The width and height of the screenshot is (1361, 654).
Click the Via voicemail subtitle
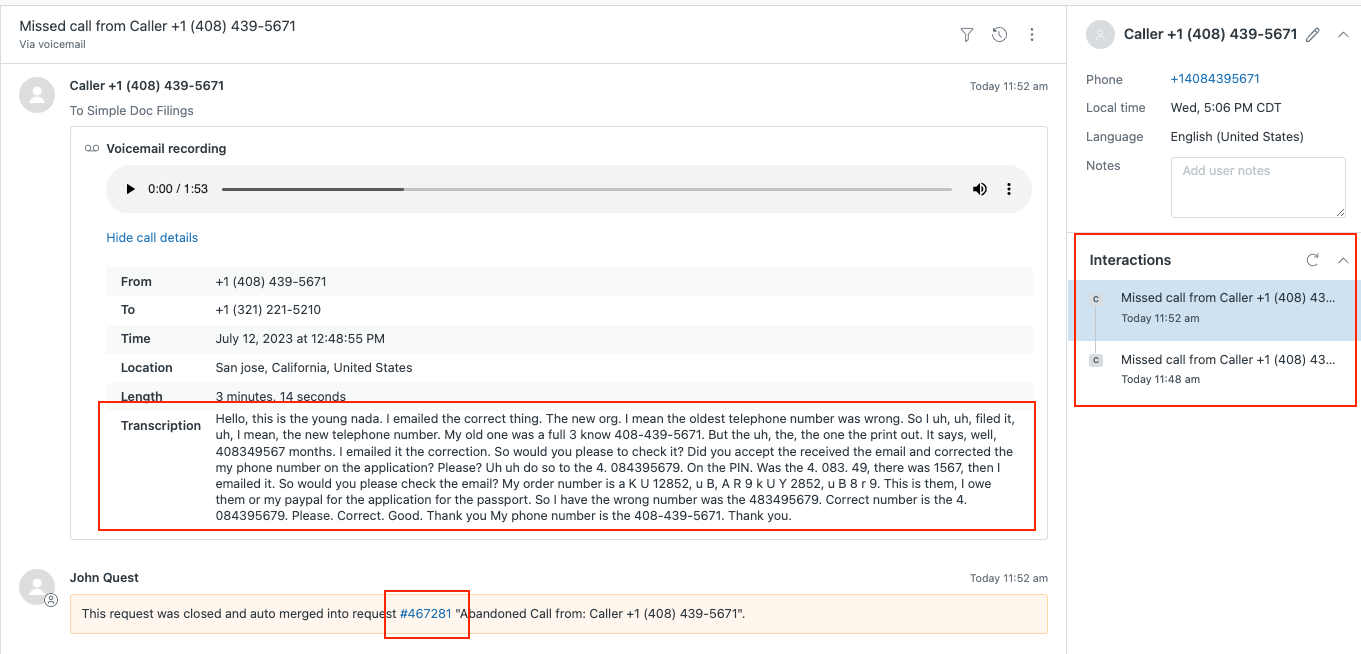pos(52,45)
